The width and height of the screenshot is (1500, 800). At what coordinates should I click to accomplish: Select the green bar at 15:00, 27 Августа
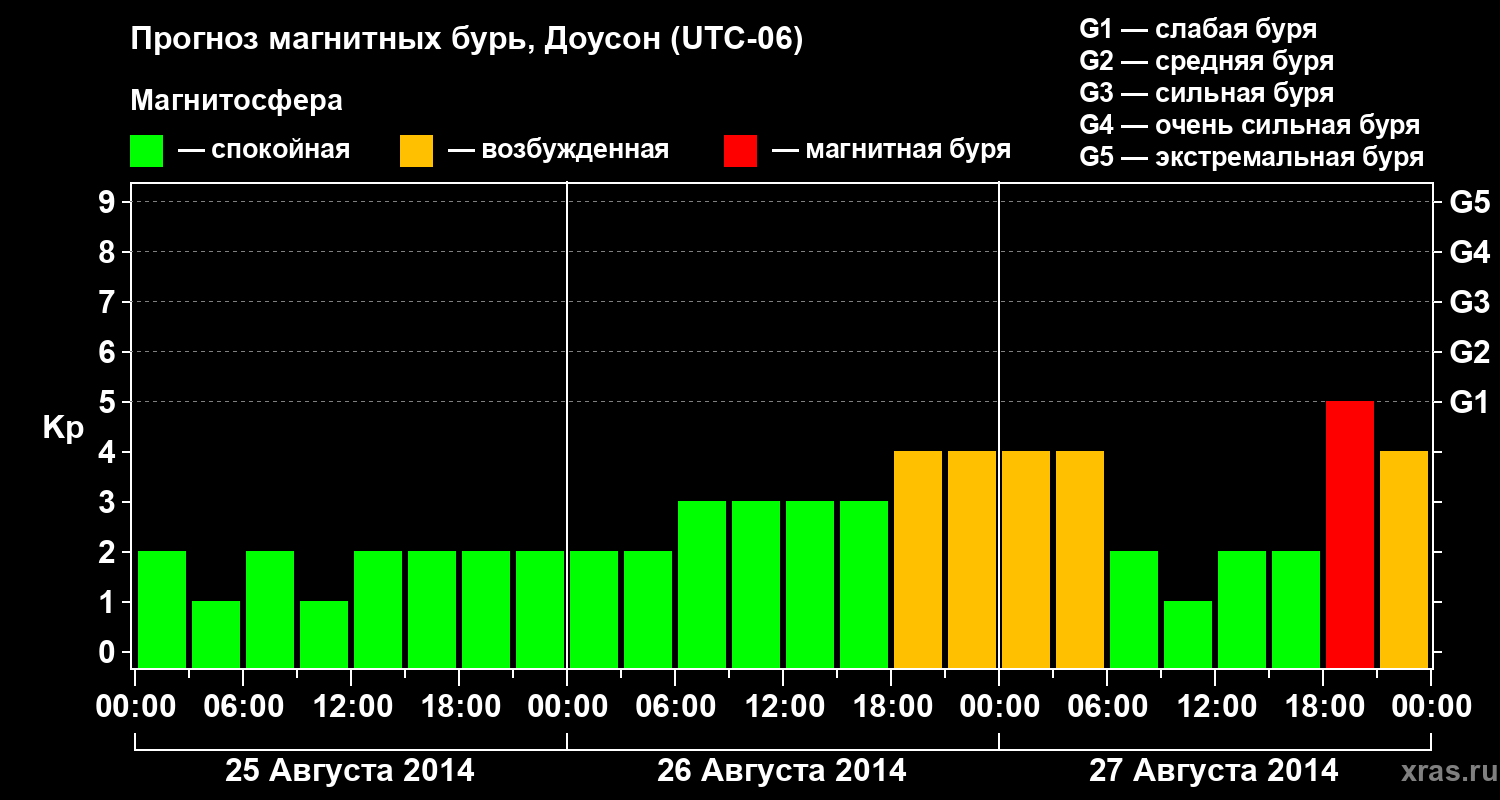click(1296, 609)
